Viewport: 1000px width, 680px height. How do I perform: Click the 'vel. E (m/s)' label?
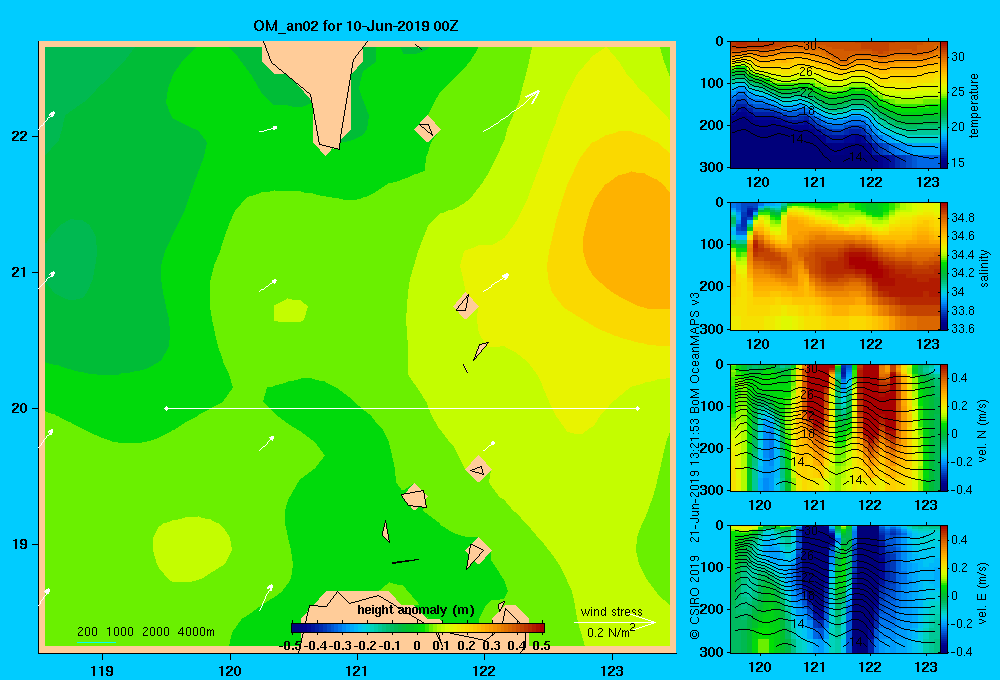tap(982, 592)
